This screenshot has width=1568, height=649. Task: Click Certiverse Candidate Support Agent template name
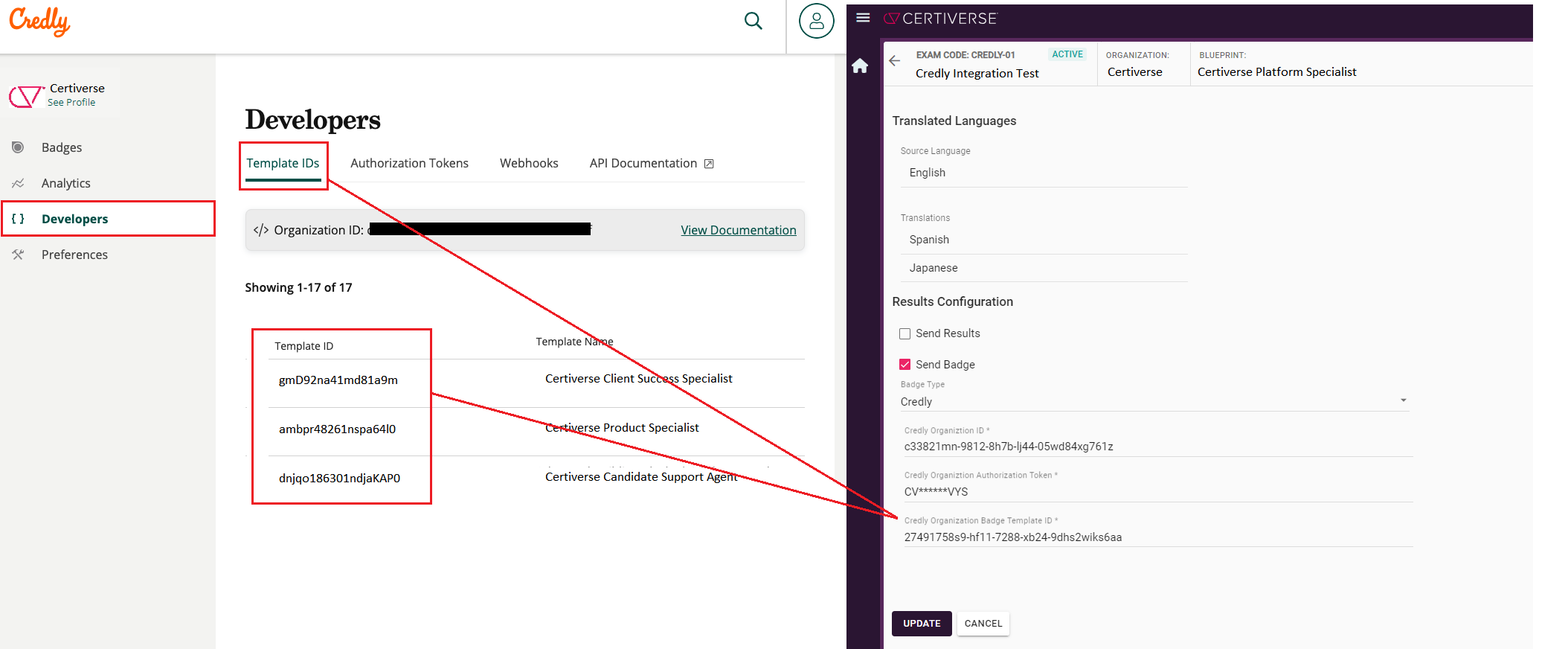pos(641,477)
